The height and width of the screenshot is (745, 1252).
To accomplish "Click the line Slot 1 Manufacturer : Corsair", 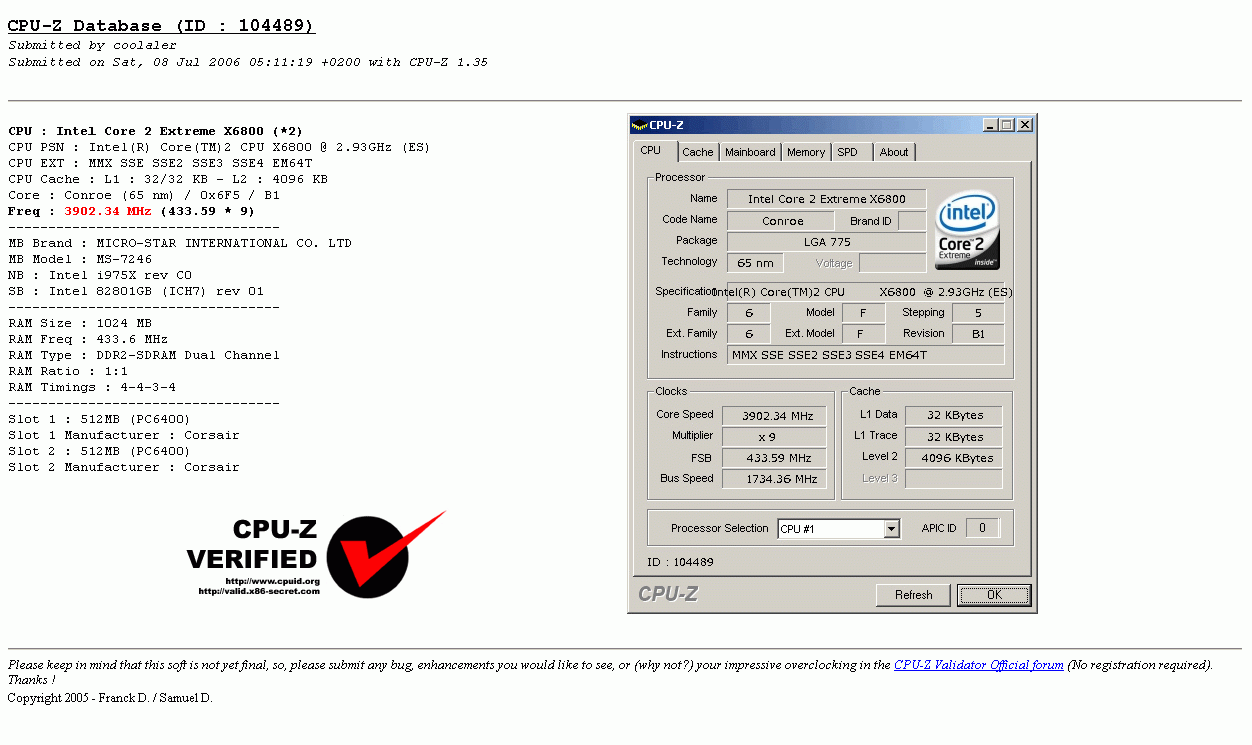I will point(124,435).
